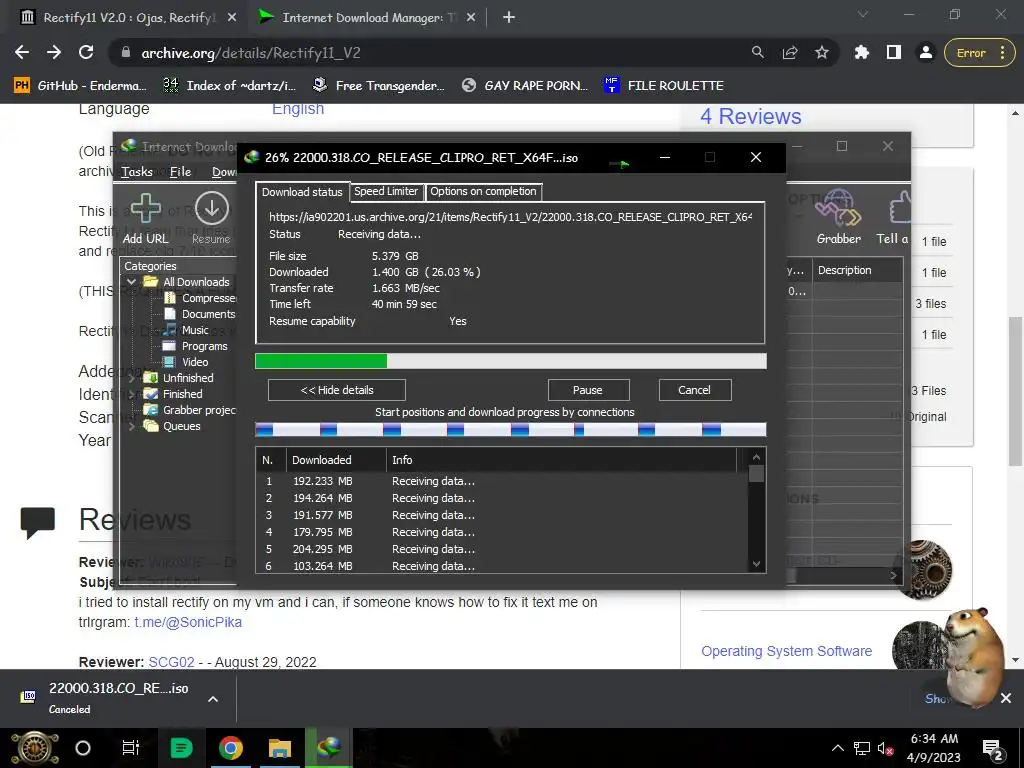The width and height of the screenshot is (1024, 768).
Task: Open Google Chrome from the taskbar
Action: [231, 748]
